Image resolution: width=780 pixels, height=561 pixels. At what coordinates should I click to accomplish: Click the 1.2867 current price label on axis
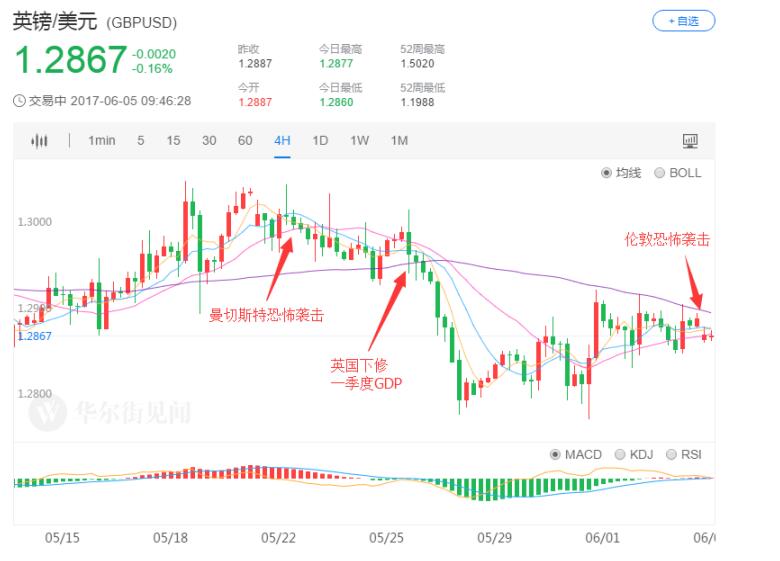coord(34,337)
